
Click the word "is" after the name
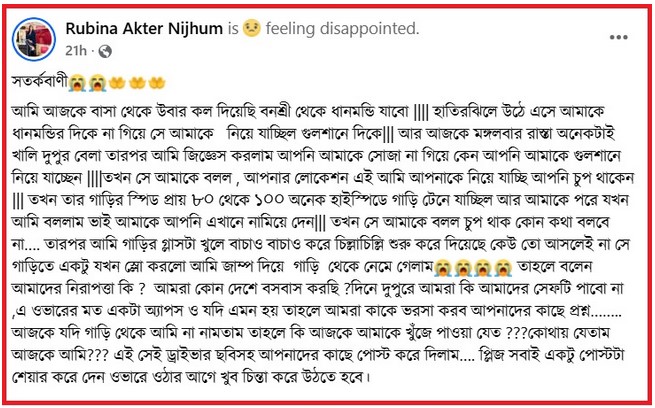tap(233, 29)
